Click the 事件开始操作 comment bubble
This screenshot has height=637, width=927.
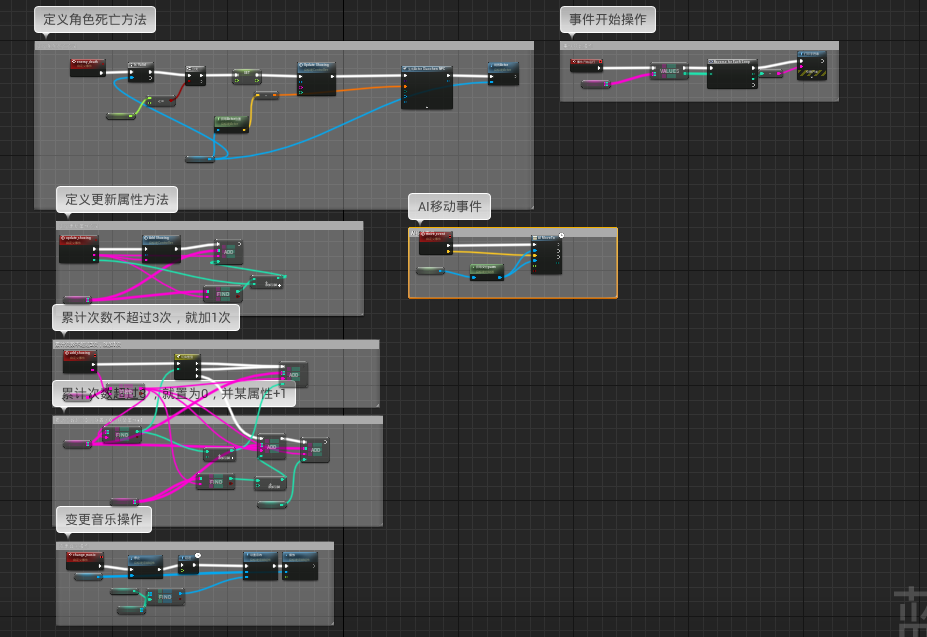[x=608, y=20]
